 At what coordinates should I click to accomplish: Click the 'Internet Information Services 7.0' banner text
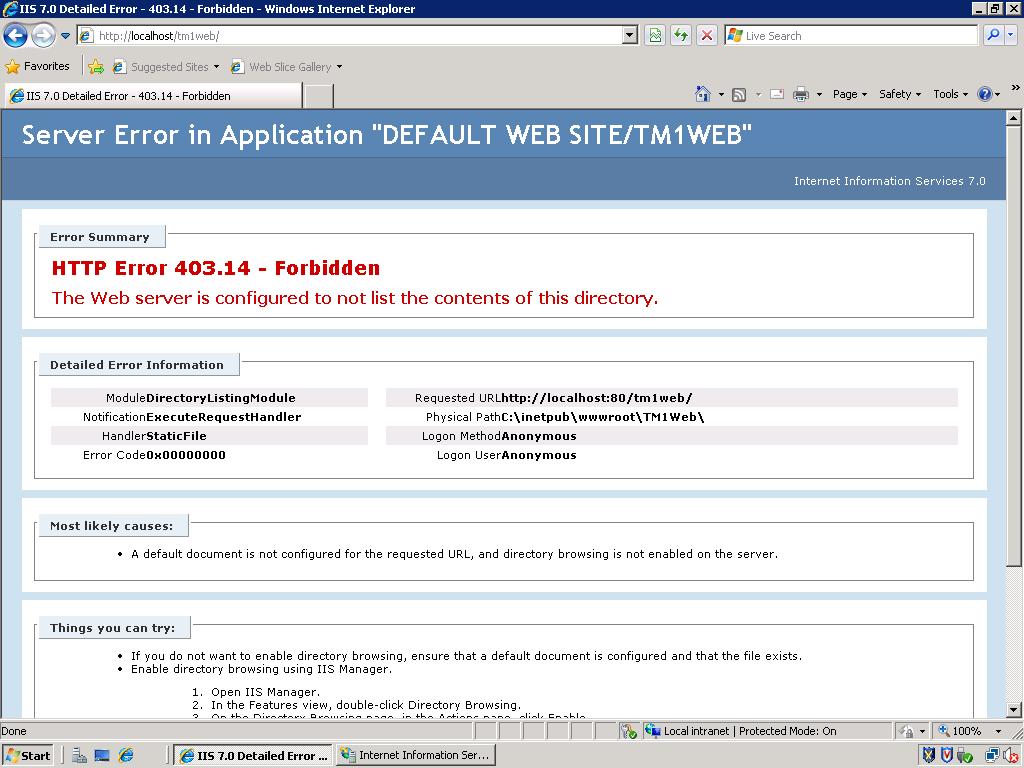click(x=889, y=181)
